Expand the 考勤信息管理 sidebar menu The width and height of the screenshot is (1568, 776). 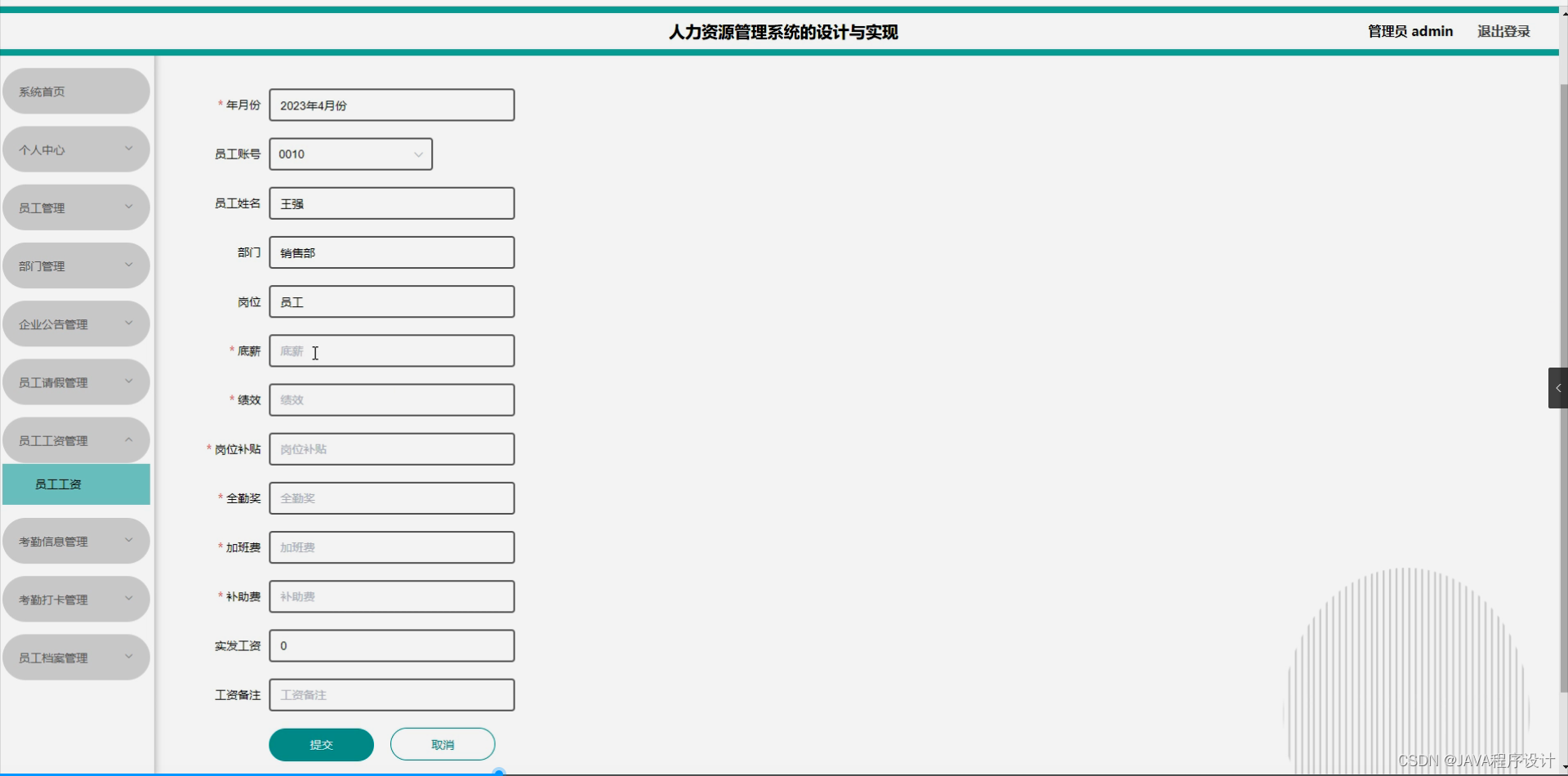pos(76,541)
